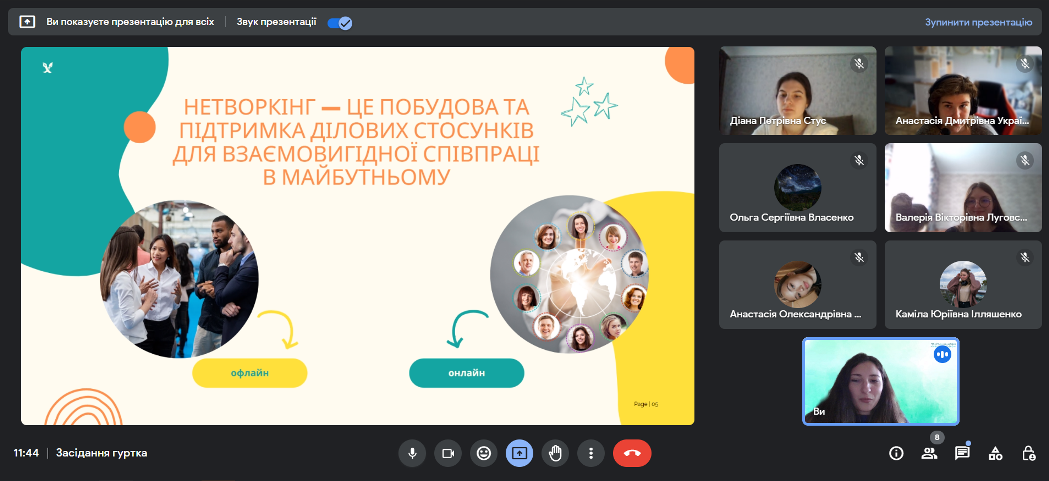Open host controls lock icon
Viewport: 1049px width, 481px height.
1028,453
